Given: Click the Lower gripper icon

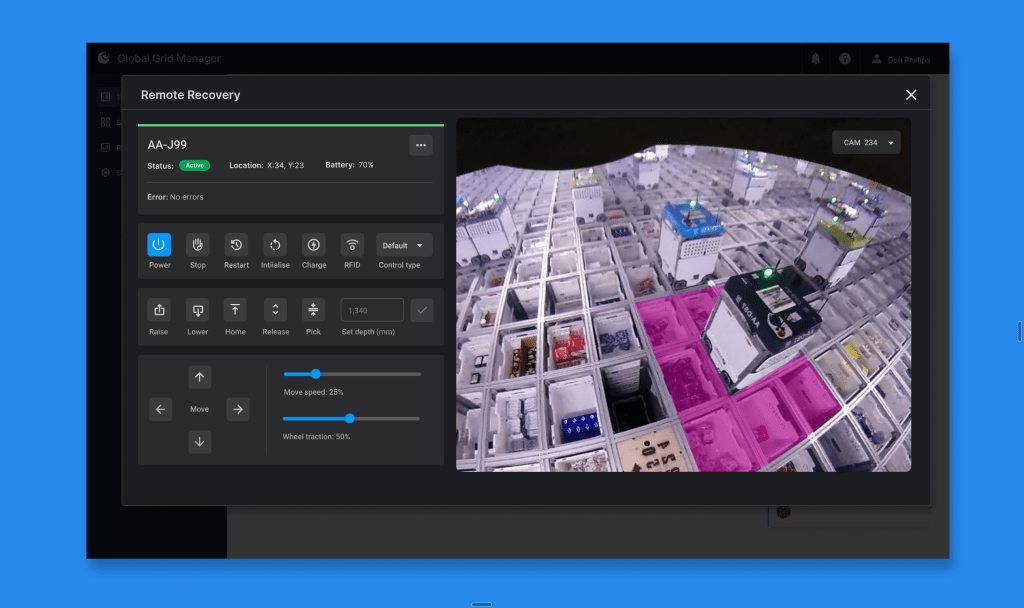Looking at the screenshot, I should click(x=198, y=310).
